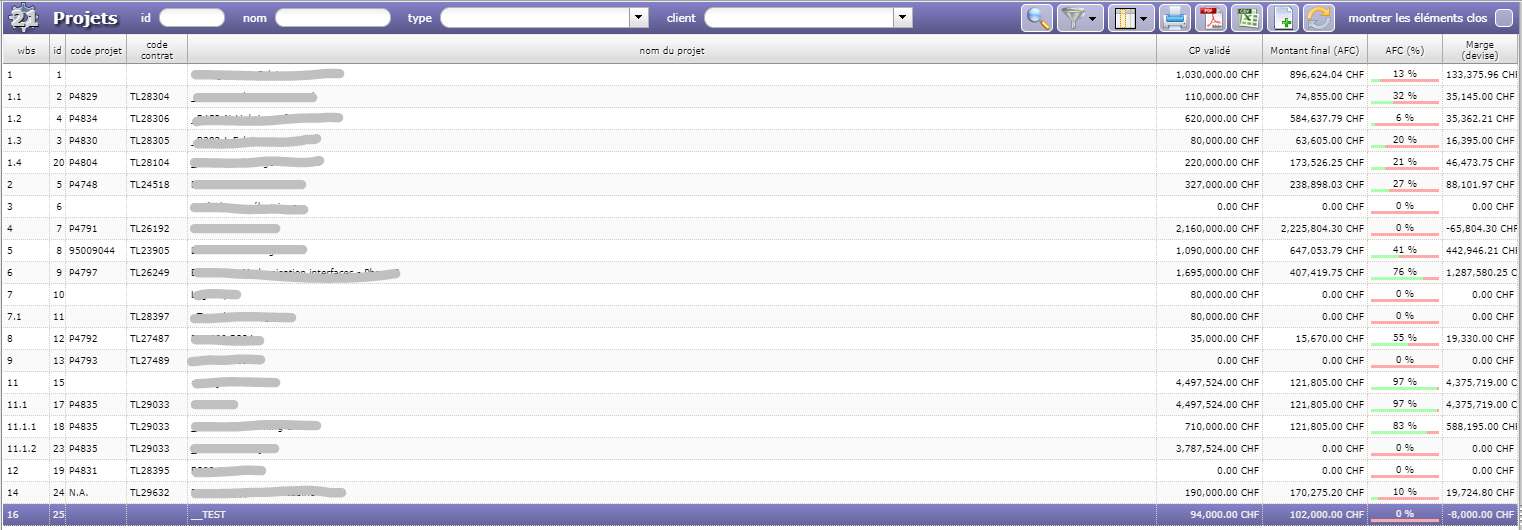Click amount 647,053.79 CHF
This screenshot has width=1522, height=530.
[1327, 251]
